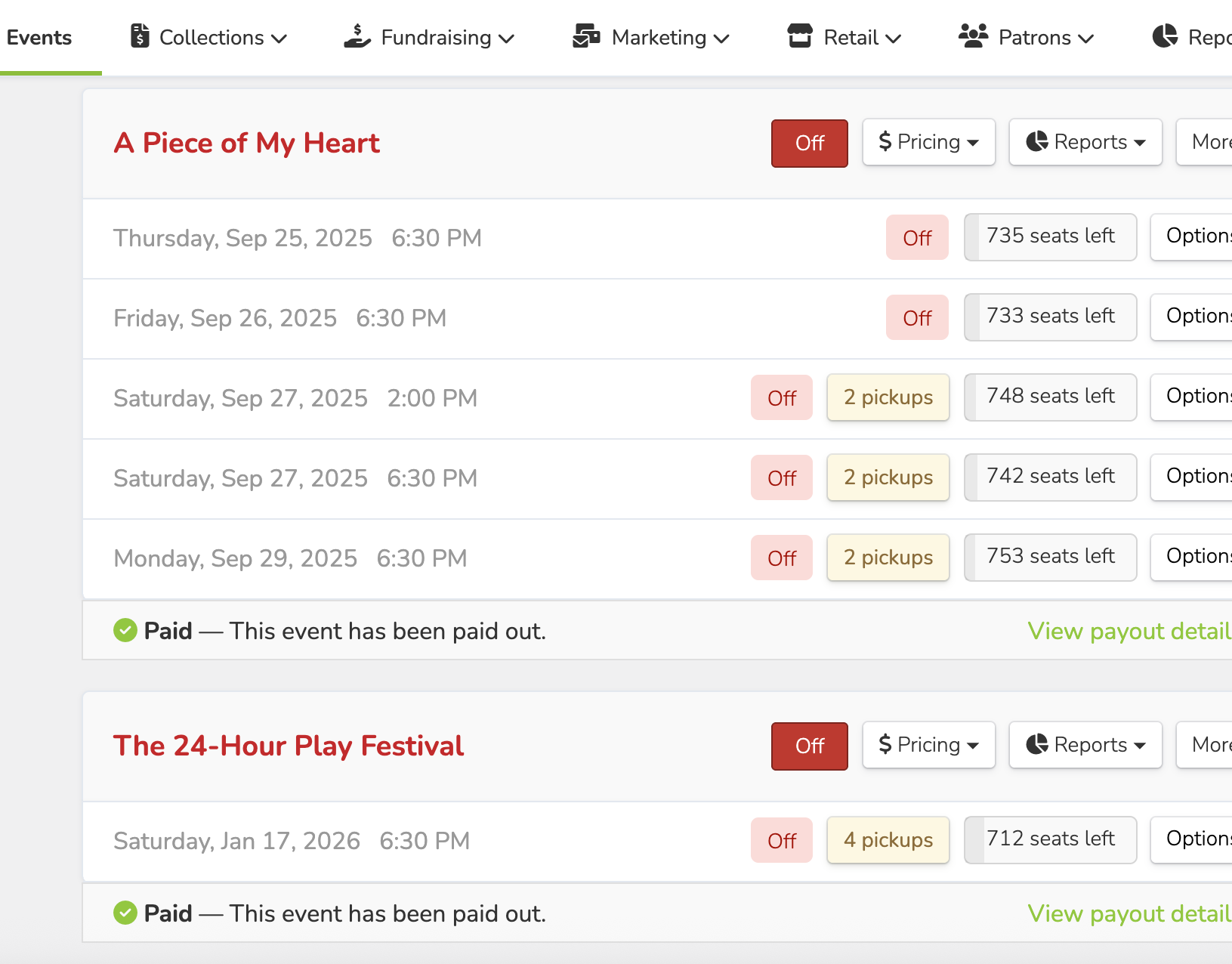Viewport: 1232px width, 964px height.
Task: Click the 735 seats left progress bar
Action: coord(1050,236)
